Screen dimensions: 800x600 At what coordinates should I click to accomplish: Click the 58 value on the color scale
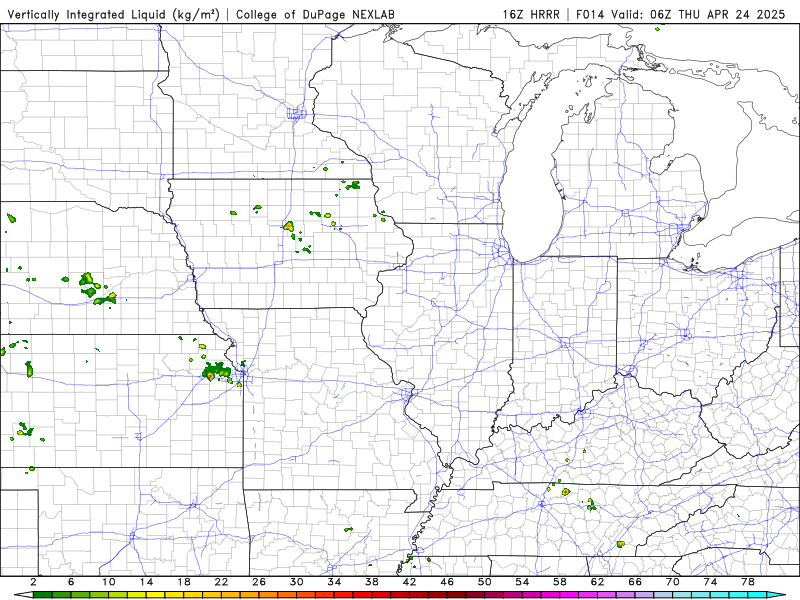click(x=560, y=582)
